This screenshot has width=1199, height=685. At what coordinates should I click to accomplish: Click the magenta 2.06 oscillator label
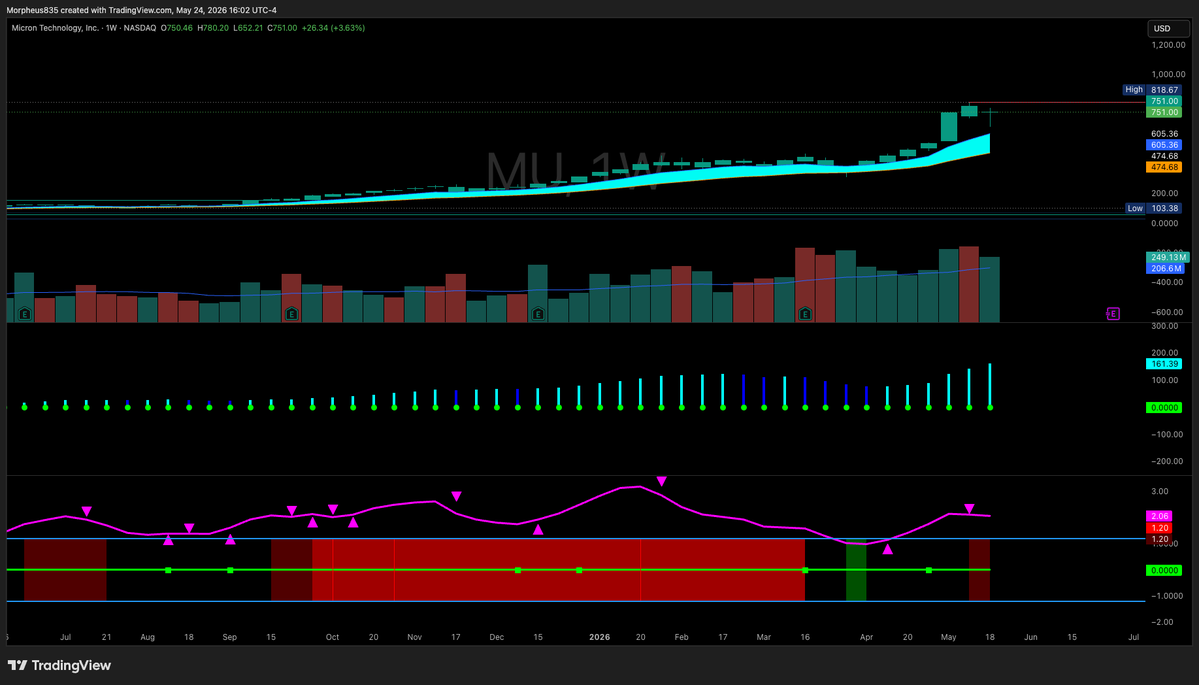coord(1159,516)
